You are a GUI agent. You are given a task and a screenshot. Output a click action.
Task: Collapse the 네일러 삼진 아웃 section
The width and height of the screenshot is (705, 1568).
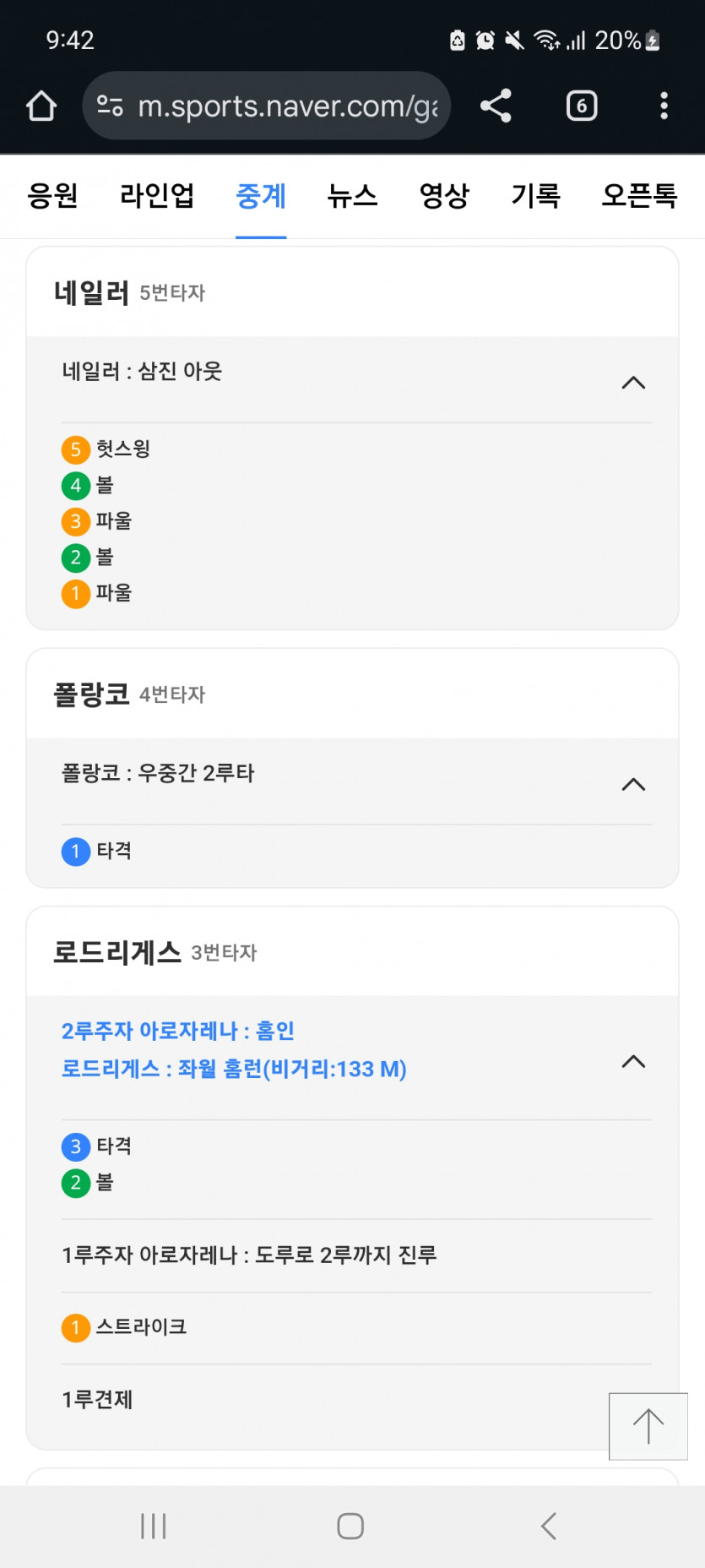pyautogui.click(x=633, y=383)
